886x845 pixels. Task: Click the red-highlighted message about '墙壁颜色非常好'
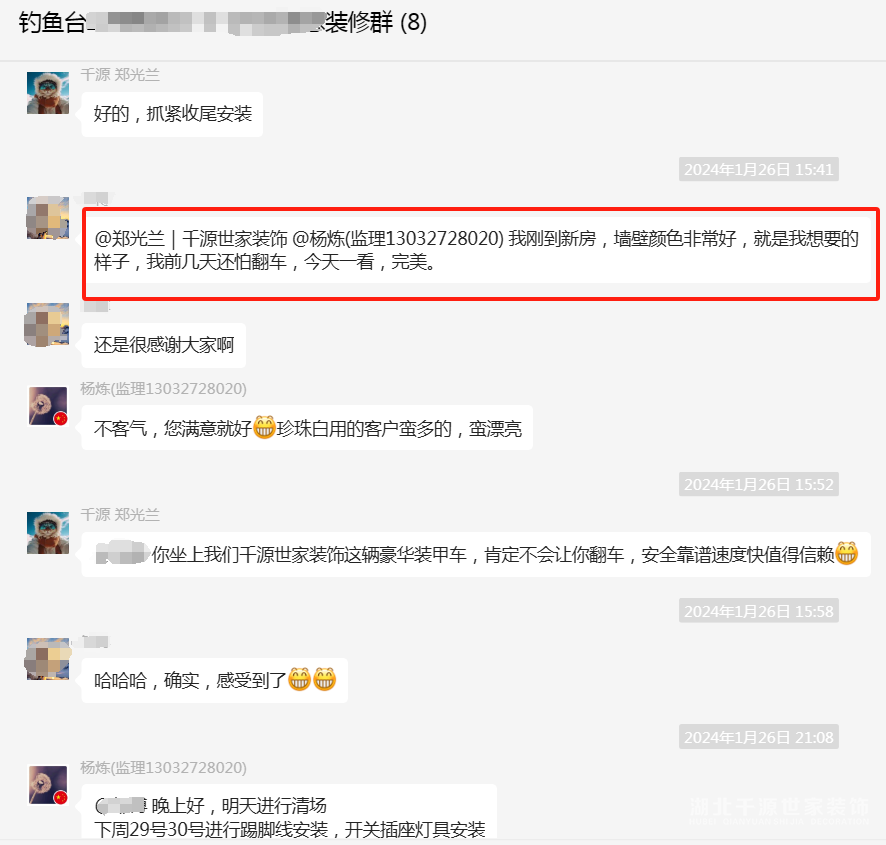tap(476, 250)
